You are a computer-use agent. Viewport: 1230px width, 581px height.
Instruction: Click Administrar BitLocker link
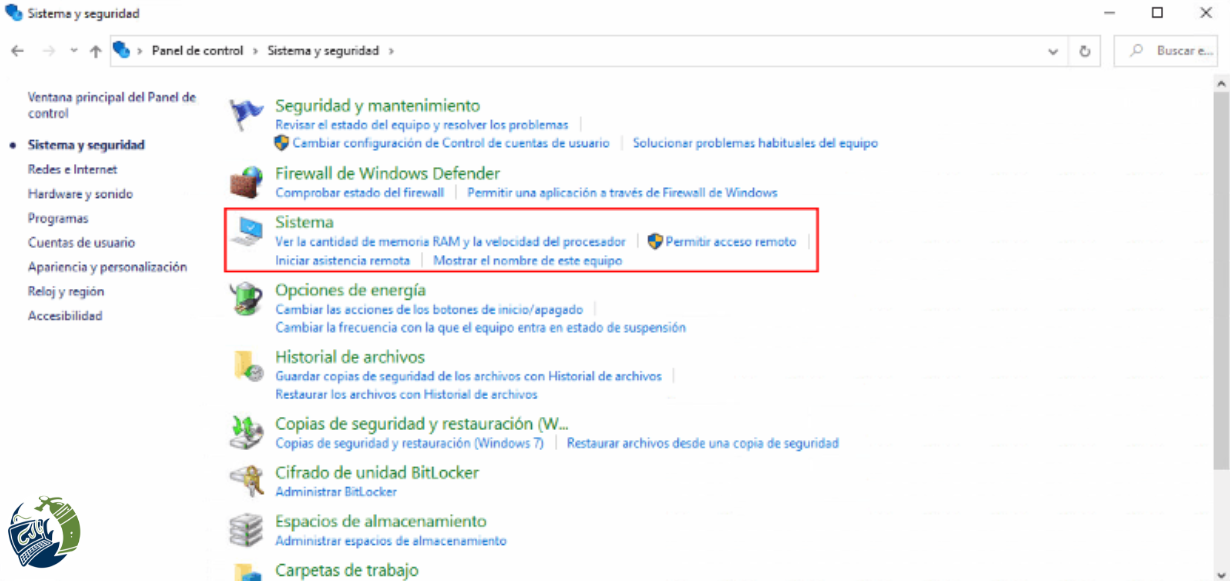(336, 492)
